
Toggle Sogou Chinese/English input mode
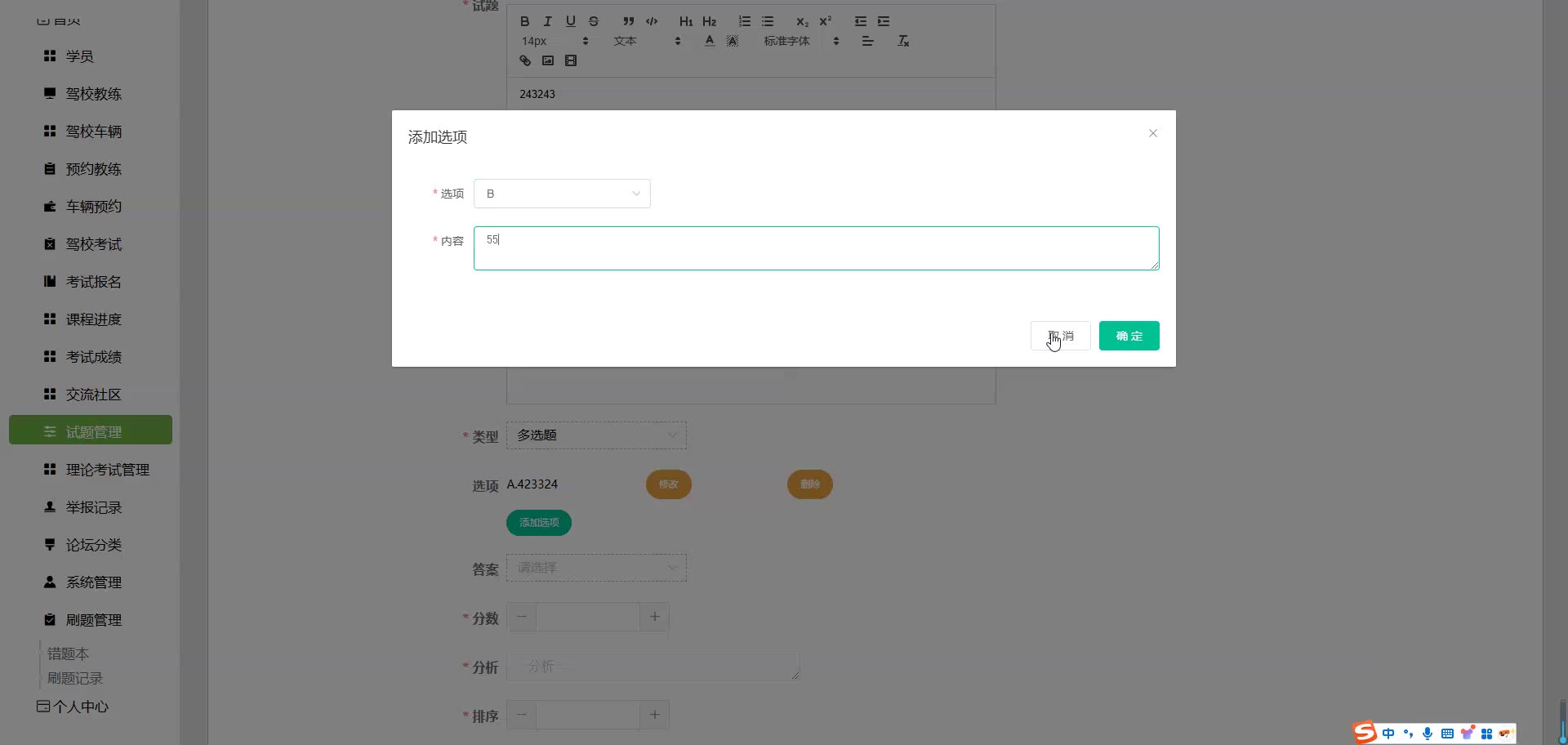[1388, 733]
